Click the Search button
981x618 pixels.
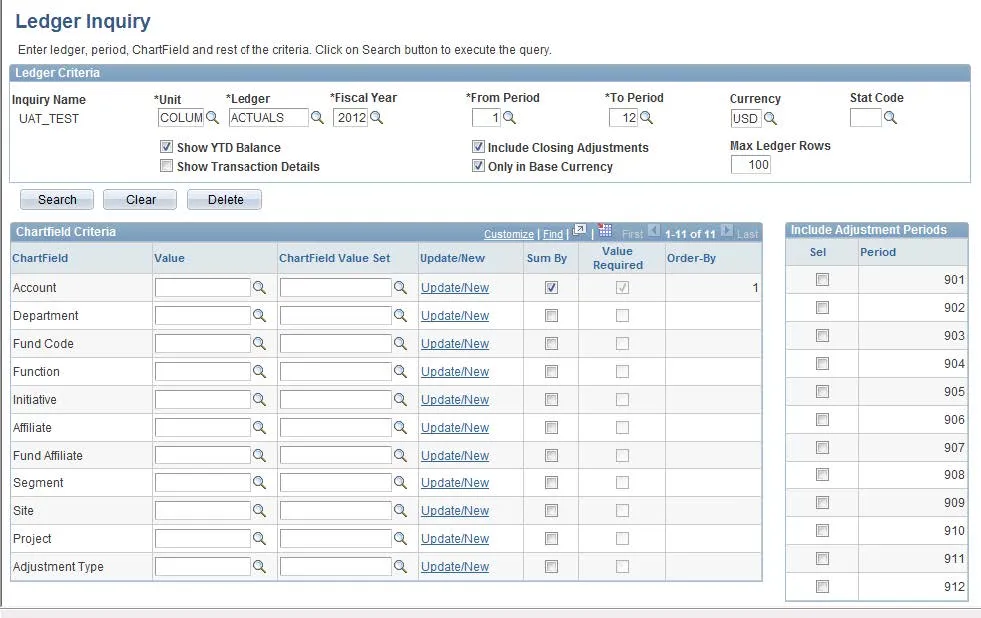pyautogui.click(x=57, y=200)
